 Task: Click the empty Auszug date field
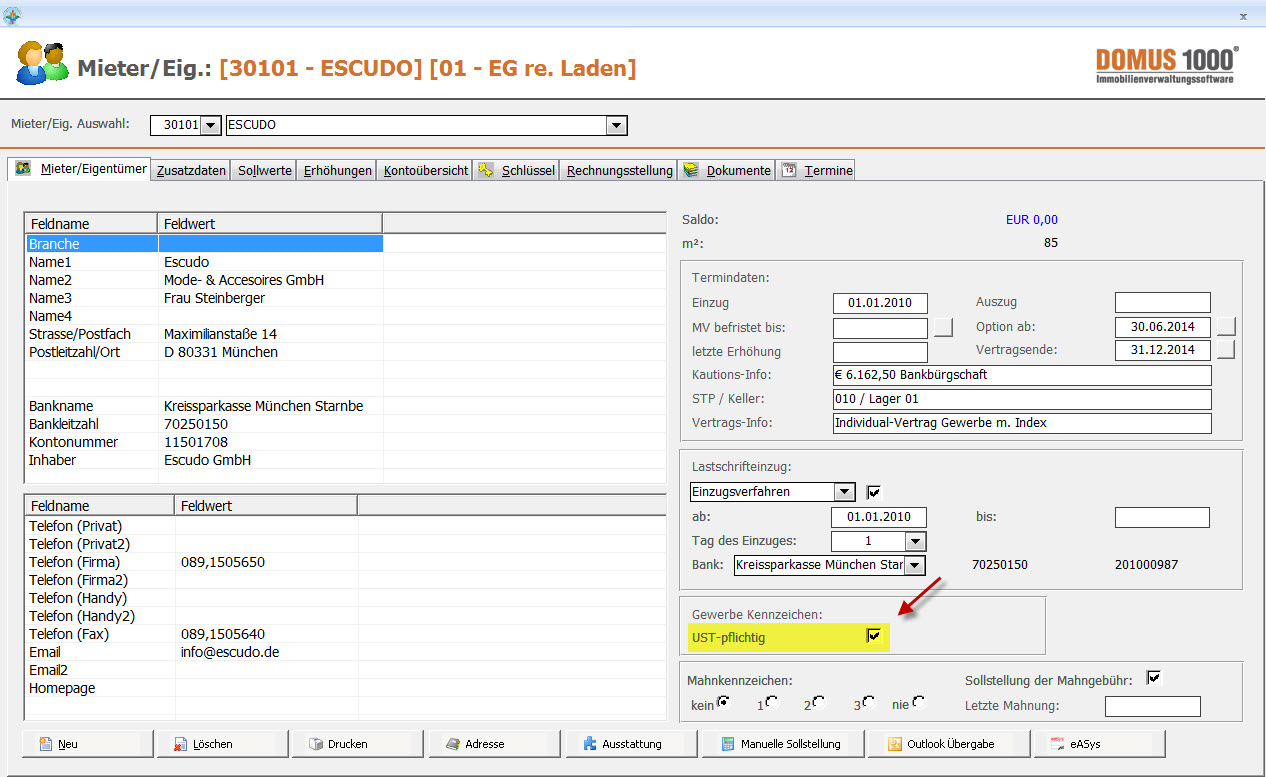[x=1163, y=303]
